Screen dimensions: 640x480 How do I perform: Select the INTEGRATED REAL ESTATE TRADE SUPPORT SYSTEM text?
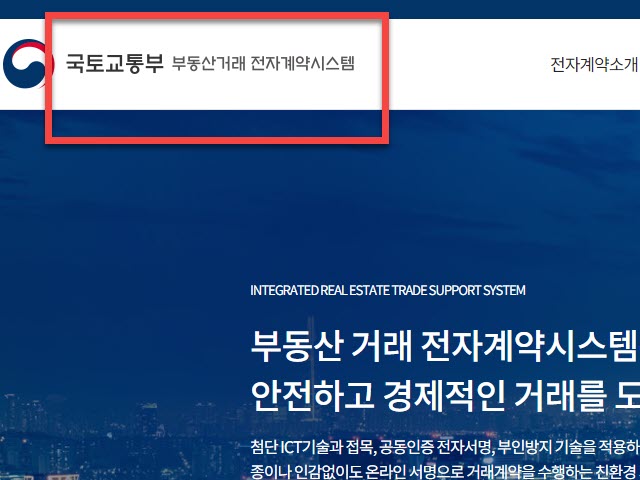(x=388, y=290)
